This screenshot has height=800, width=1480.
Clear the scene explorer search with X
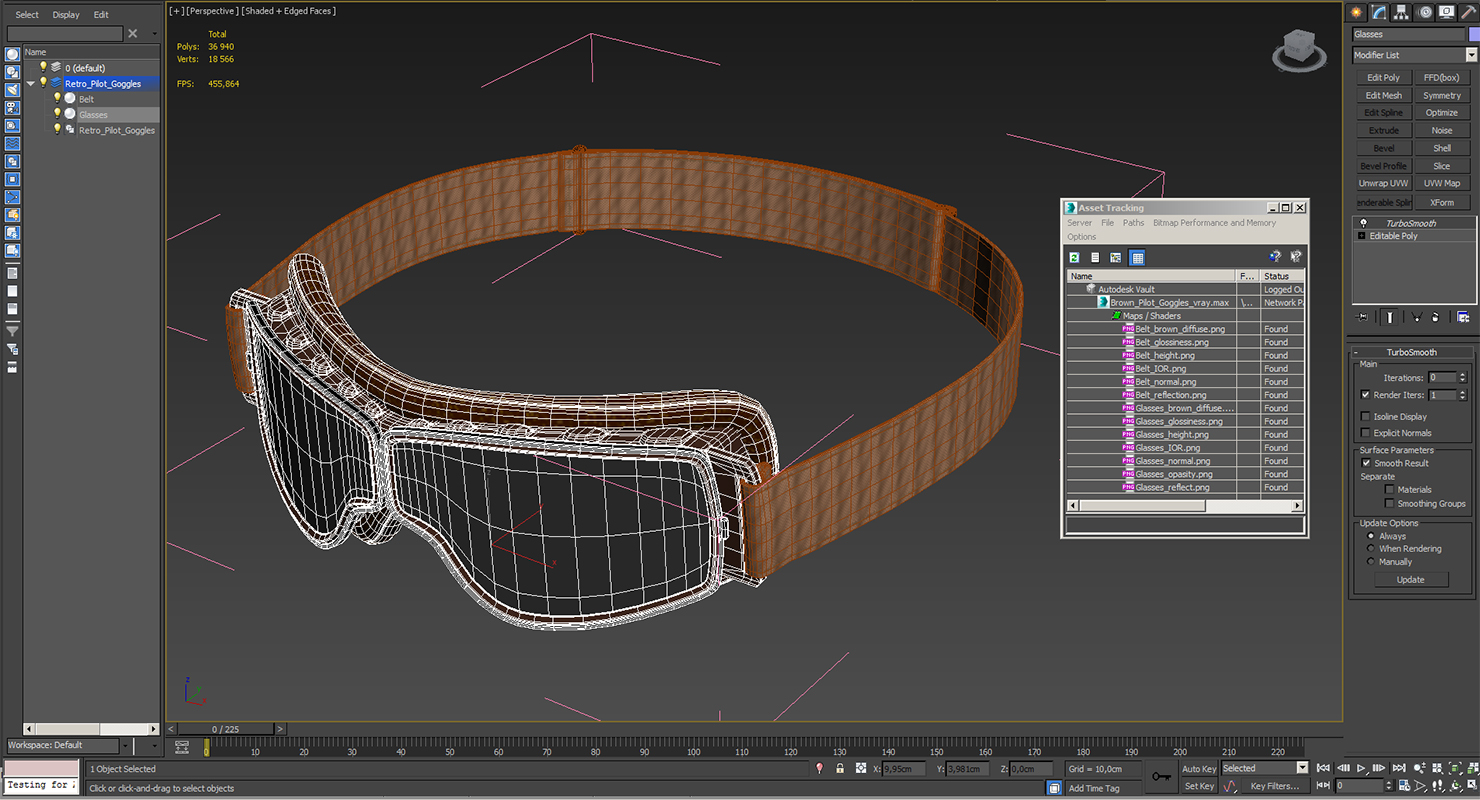coord(132,34)
